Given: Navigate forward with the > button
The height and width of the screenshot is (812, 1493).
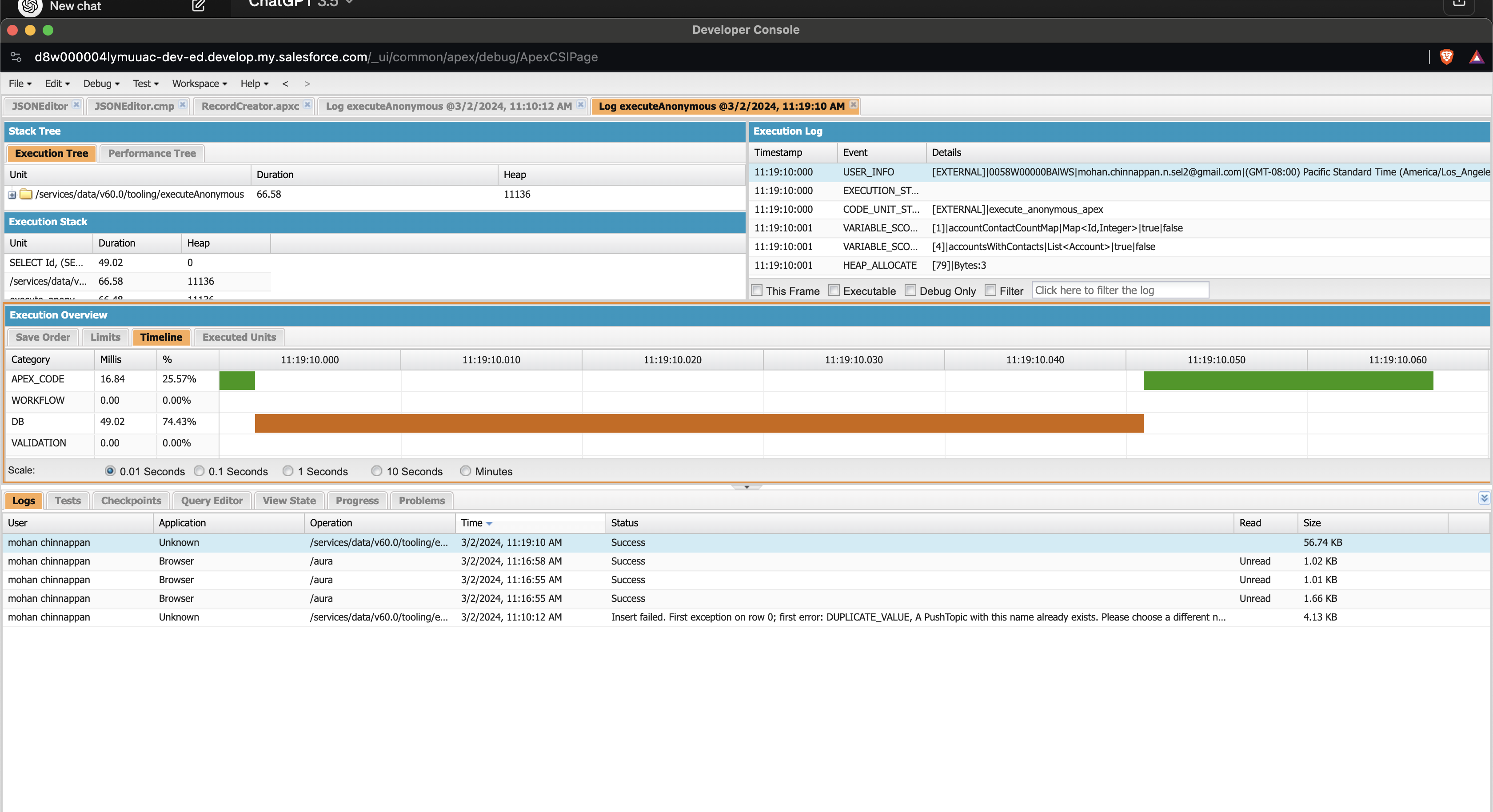Looking at the screenshot, I should [307, 84].
